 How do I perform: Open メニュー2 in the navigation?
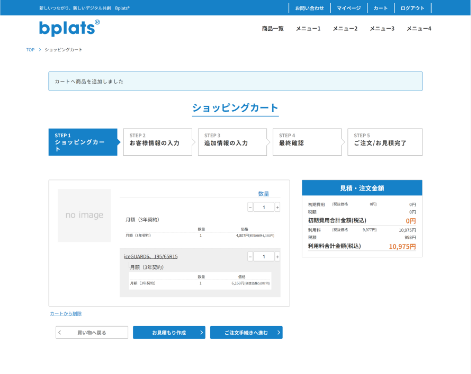(345, 29)
